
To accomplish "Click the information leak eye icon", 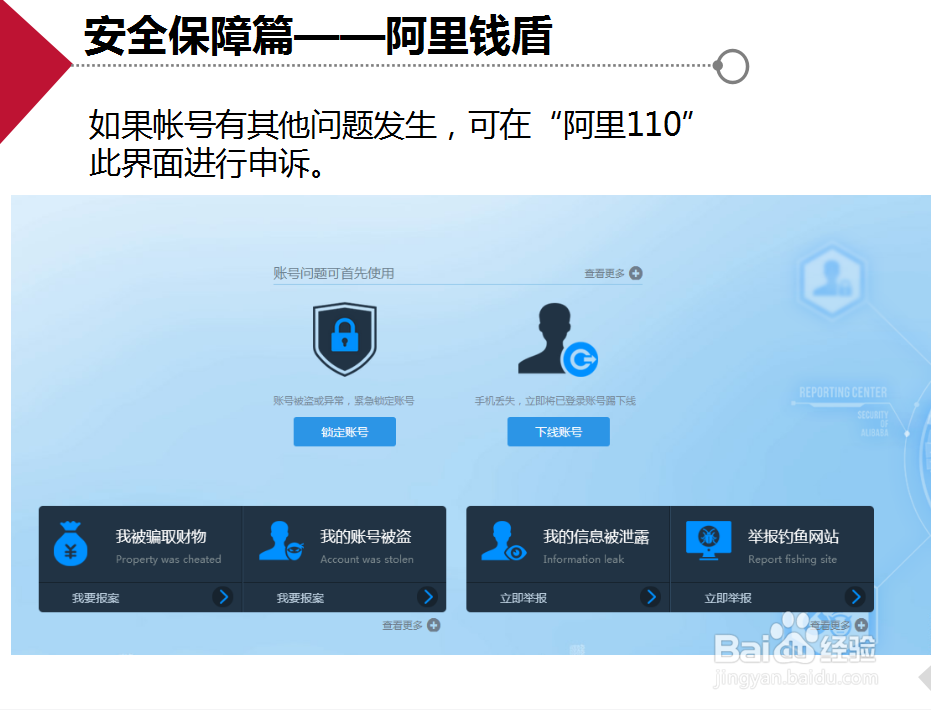I will pyautogui.click(x=504, y=541).
